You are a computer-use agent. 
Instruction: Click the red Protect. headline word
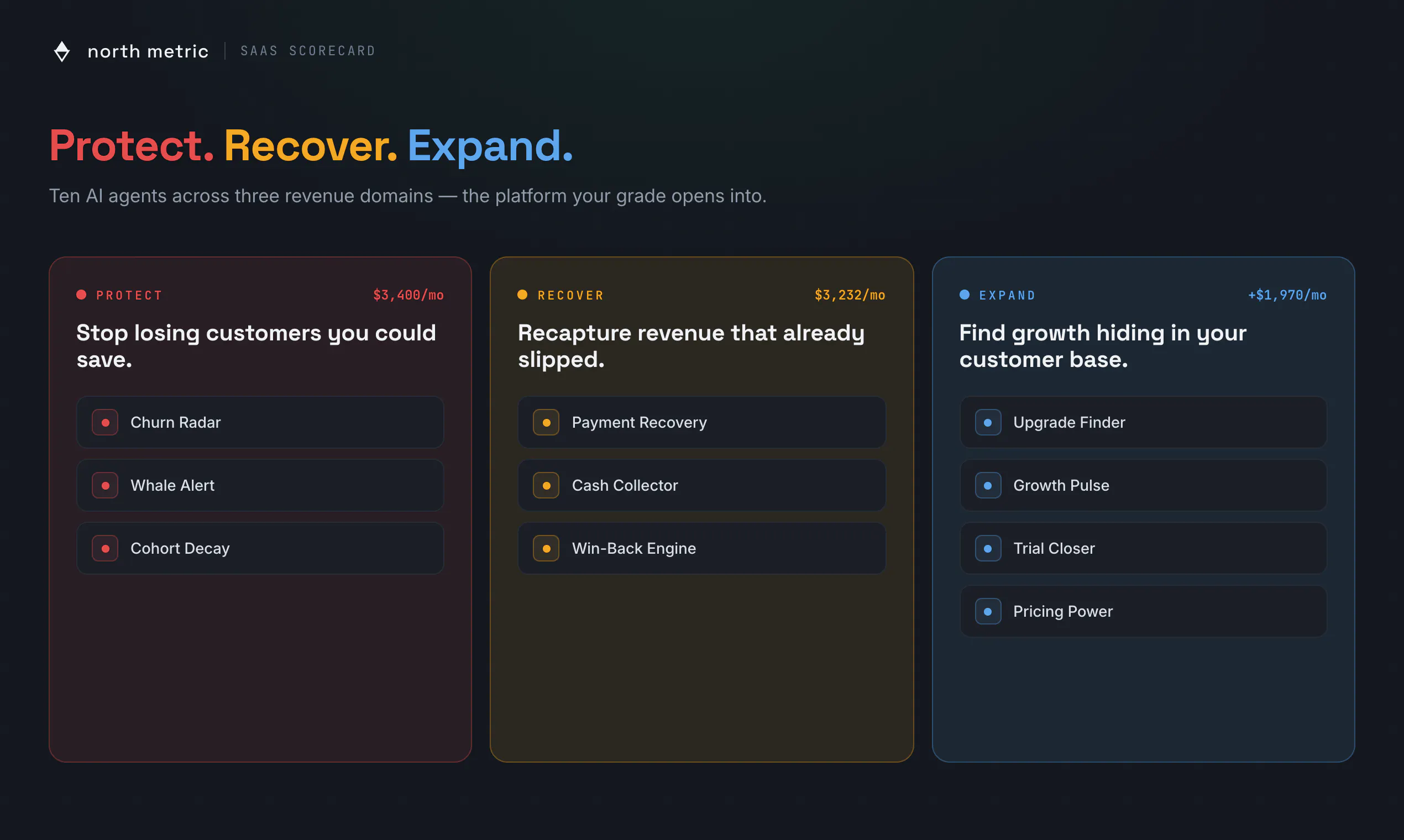pyautogui.click(x=132, y=146)
